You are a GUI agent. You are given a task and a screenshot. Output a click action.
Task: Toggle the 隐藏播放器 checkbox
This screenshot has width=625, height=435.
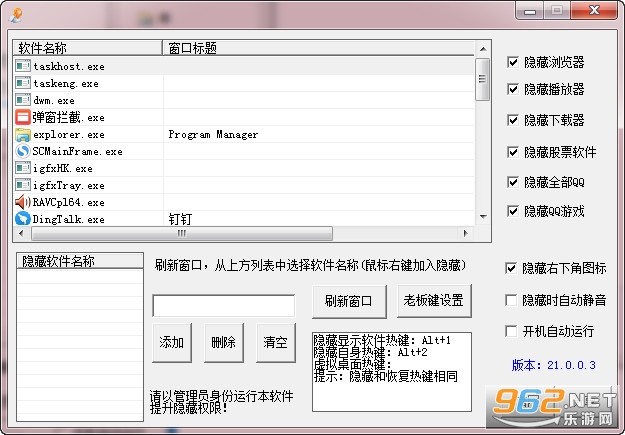[x=513, y=89]
